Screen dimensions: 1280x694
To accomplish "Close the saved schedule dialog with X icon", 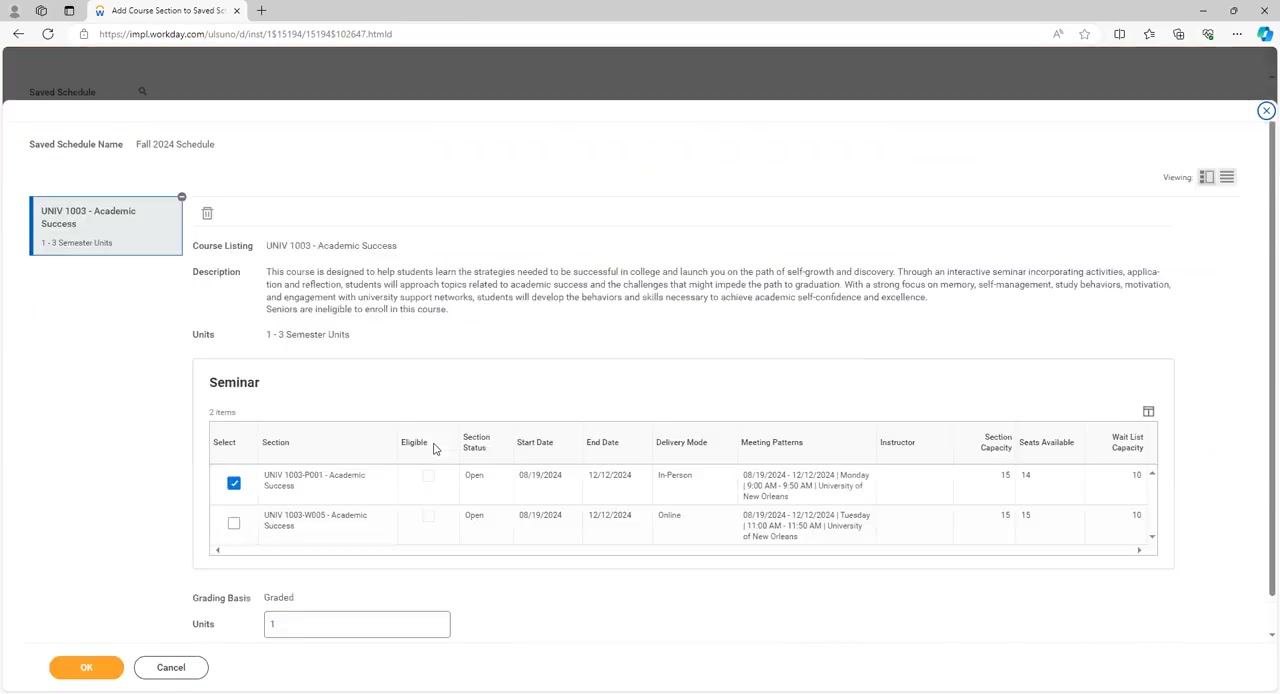I will [1266, 111].
